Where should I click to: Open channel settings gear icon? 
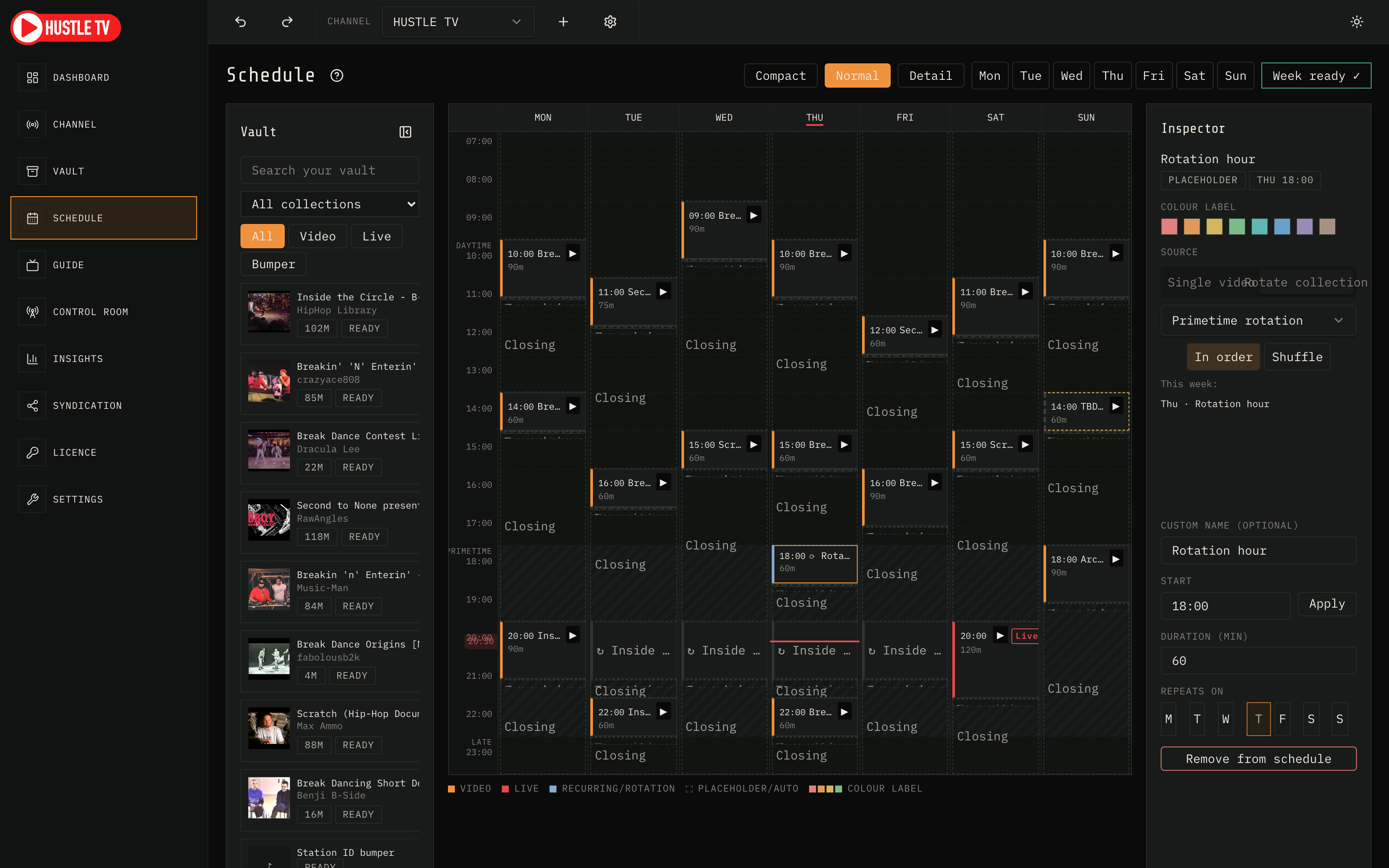tap(610, 22)
